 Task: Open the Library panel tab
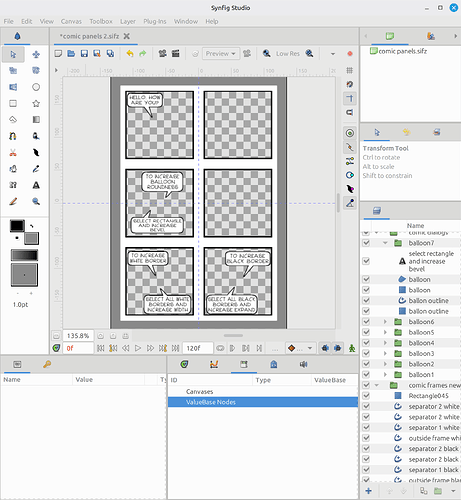[244, 364]
